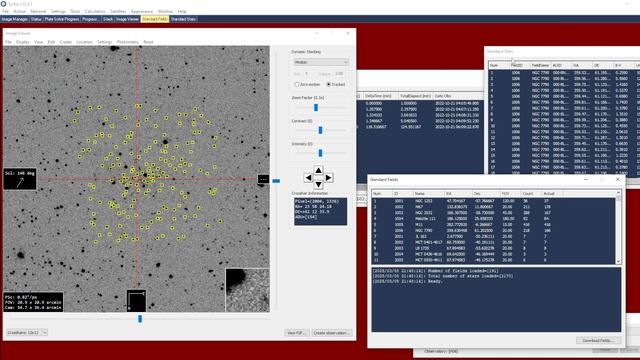This screenshot has width=640, height=360.
Task: Open Image Viewer Create menu
Action: [x=65, y=42]
